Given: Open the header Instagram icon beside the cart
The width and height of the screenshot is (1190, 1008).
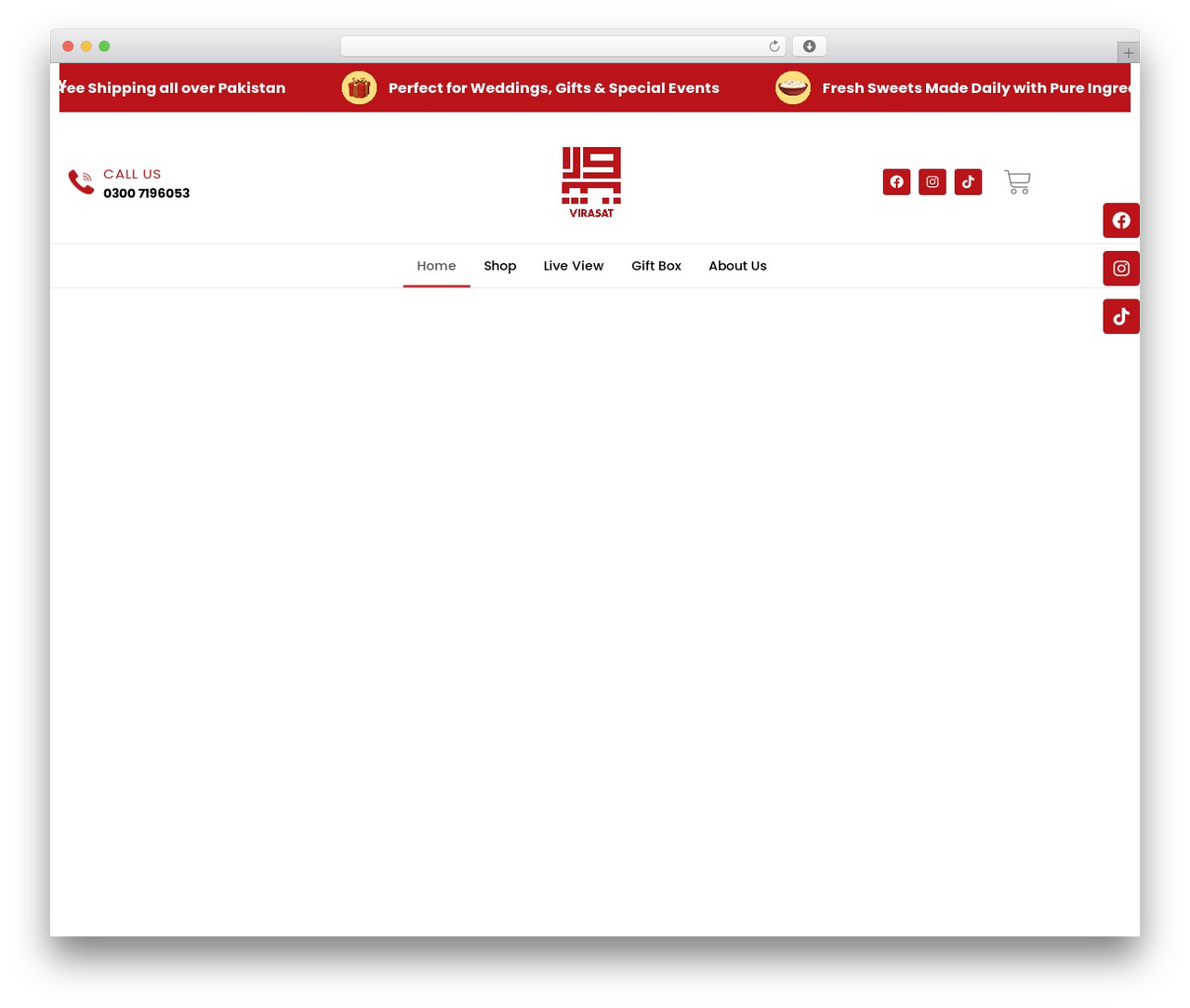Looking at the screenshot, I should click(x=932, y=182).
